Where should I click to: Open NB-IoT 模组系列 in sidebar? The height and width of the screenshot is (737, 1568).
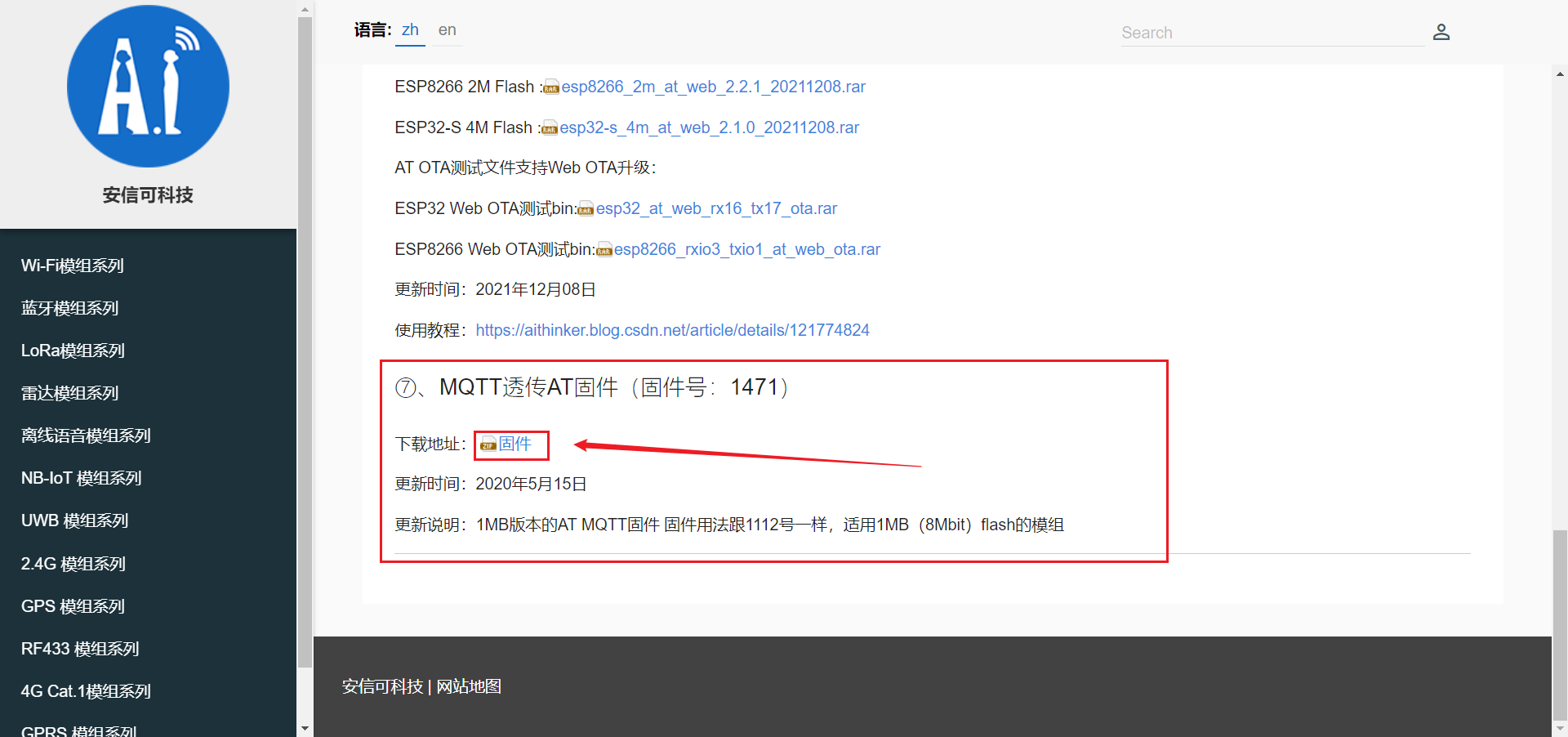[x=82, y=478]
